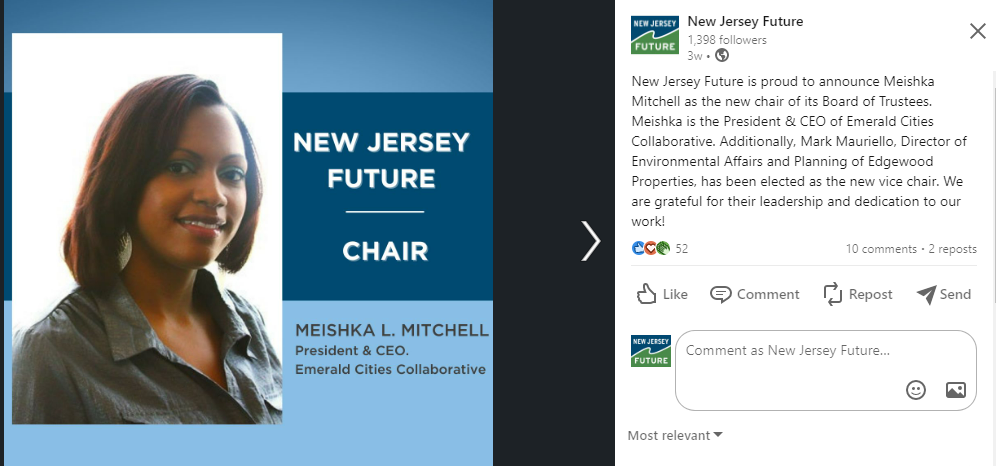Close the post viewer with X
This screenshot has height=466, width=996.
tap(978, 31)
